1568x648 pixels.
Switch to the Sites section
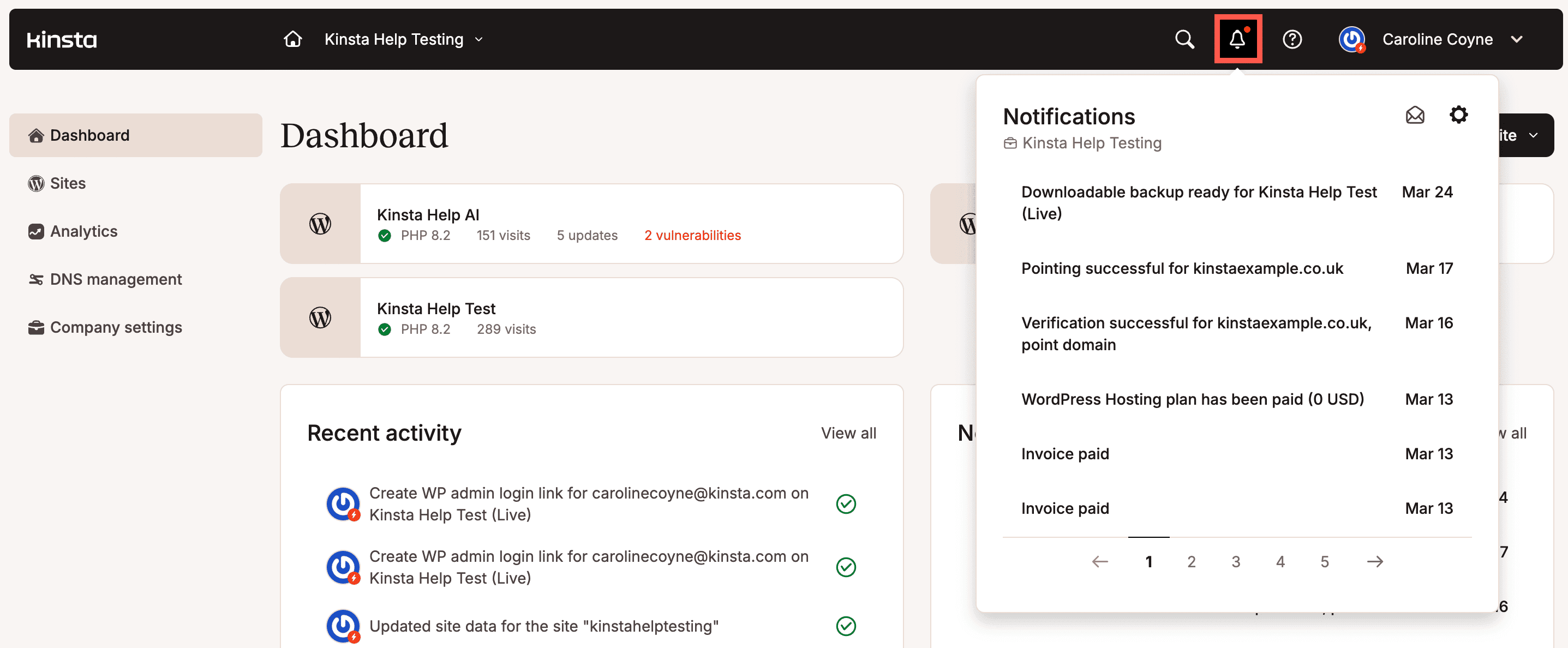point(68,183)
